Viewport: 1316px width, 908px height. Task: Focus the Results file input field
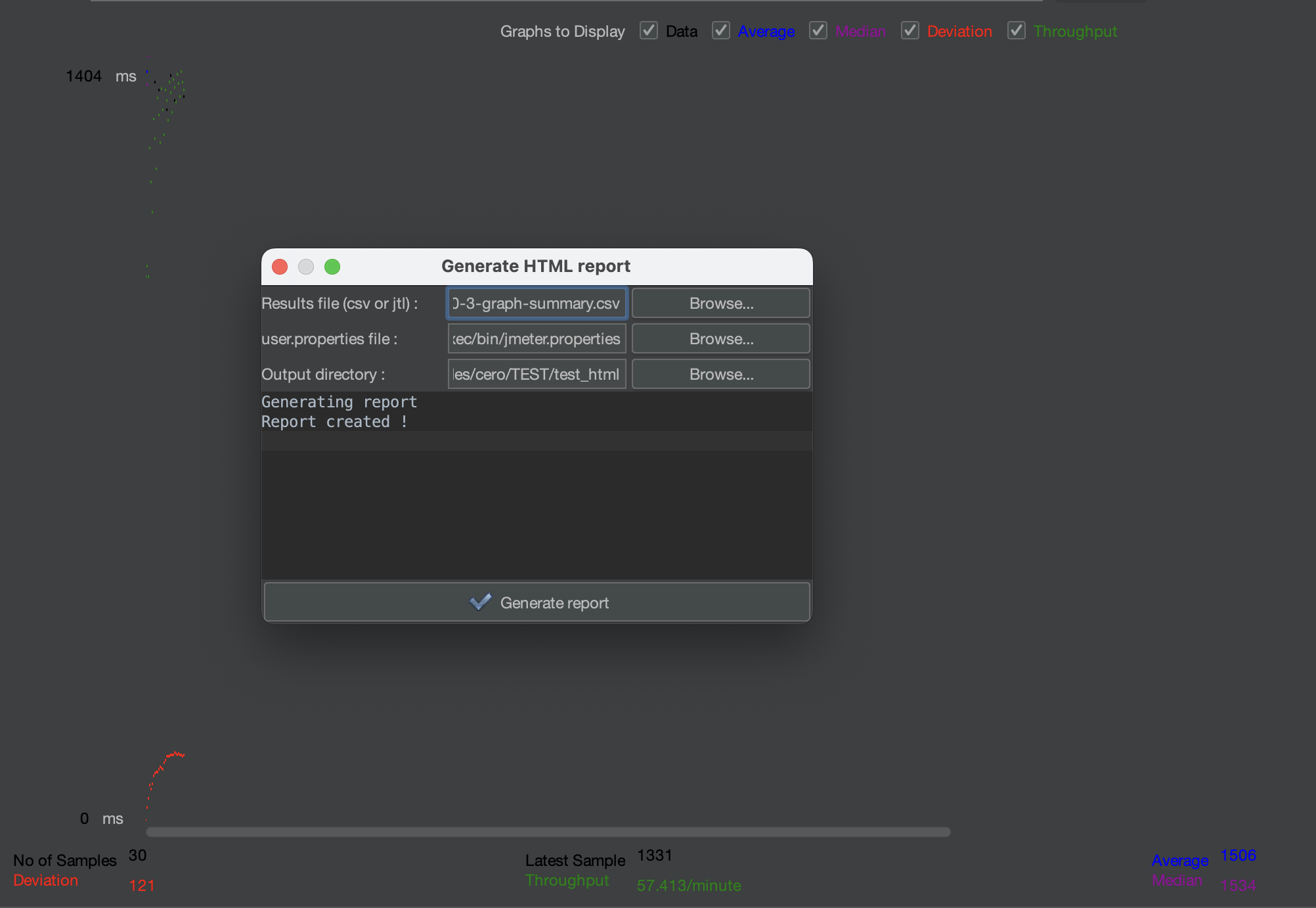pyautogui.click(x=537, y=304)
